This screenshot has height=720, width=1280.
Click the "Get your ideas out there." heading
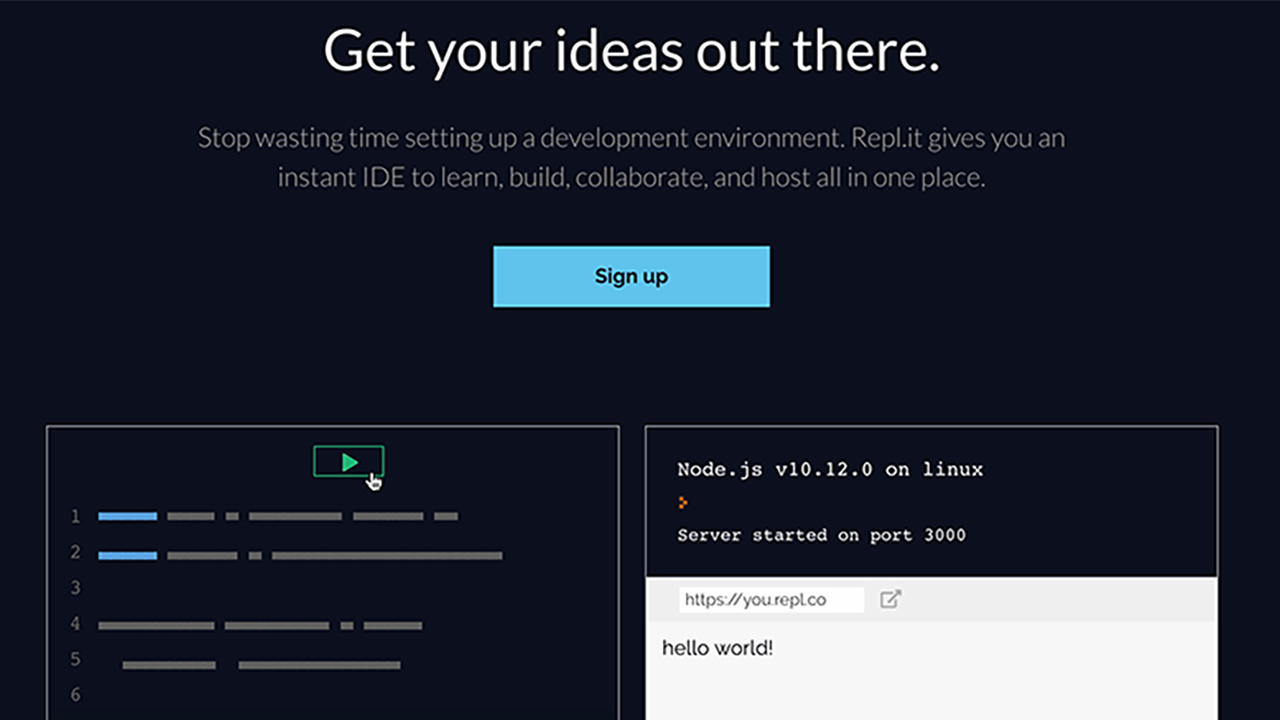(x=632, y=51)
